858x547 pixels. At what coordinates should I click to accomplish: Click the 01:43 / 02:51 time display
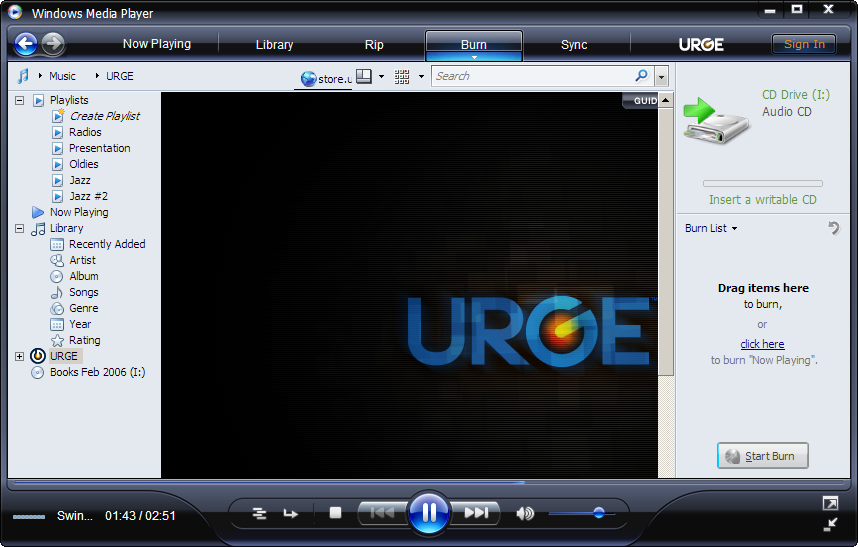(x=140, y=515)
